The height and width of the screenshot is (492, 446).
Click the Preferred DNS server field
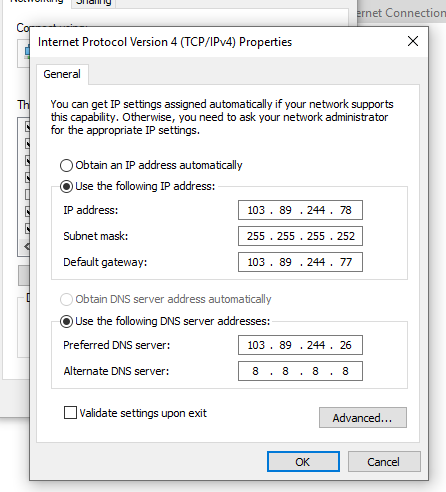click(x=300, y=345)
